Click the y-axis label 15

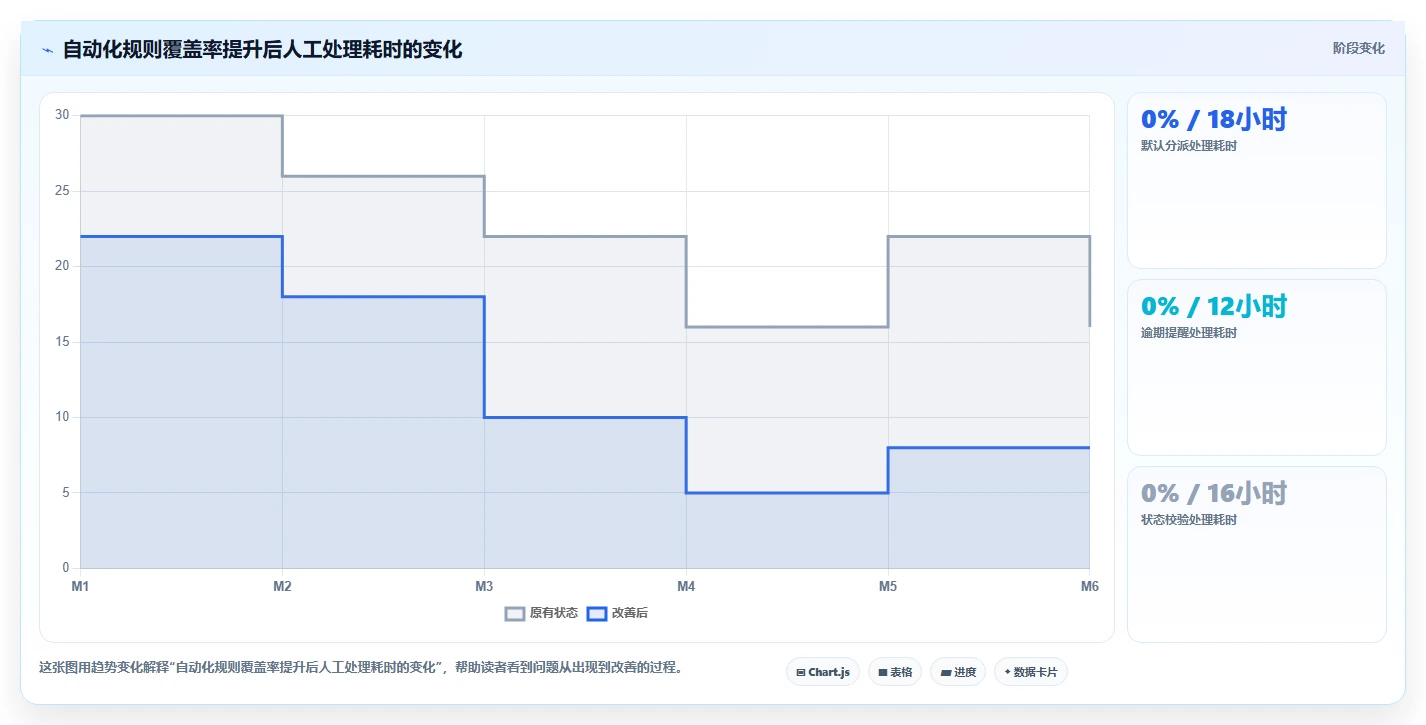tap(62, 342)
